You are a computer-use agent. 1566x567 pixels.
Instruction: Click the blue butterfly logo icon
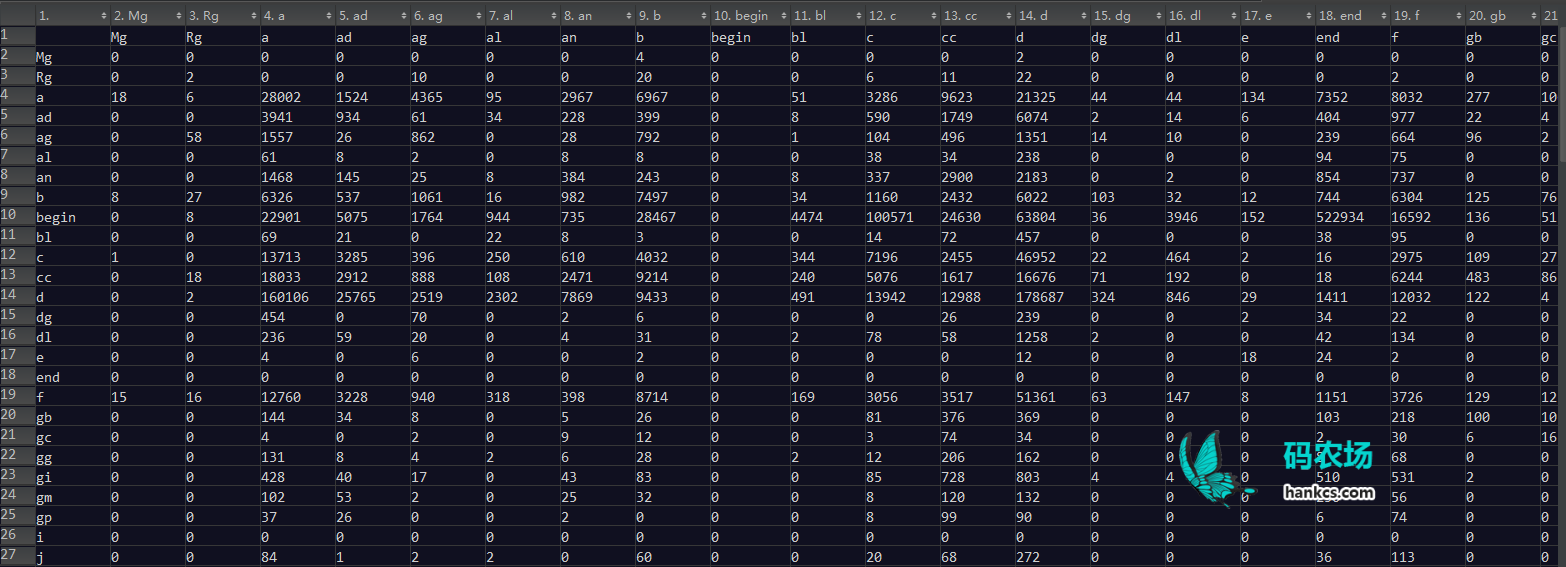tap(1212, 469)
